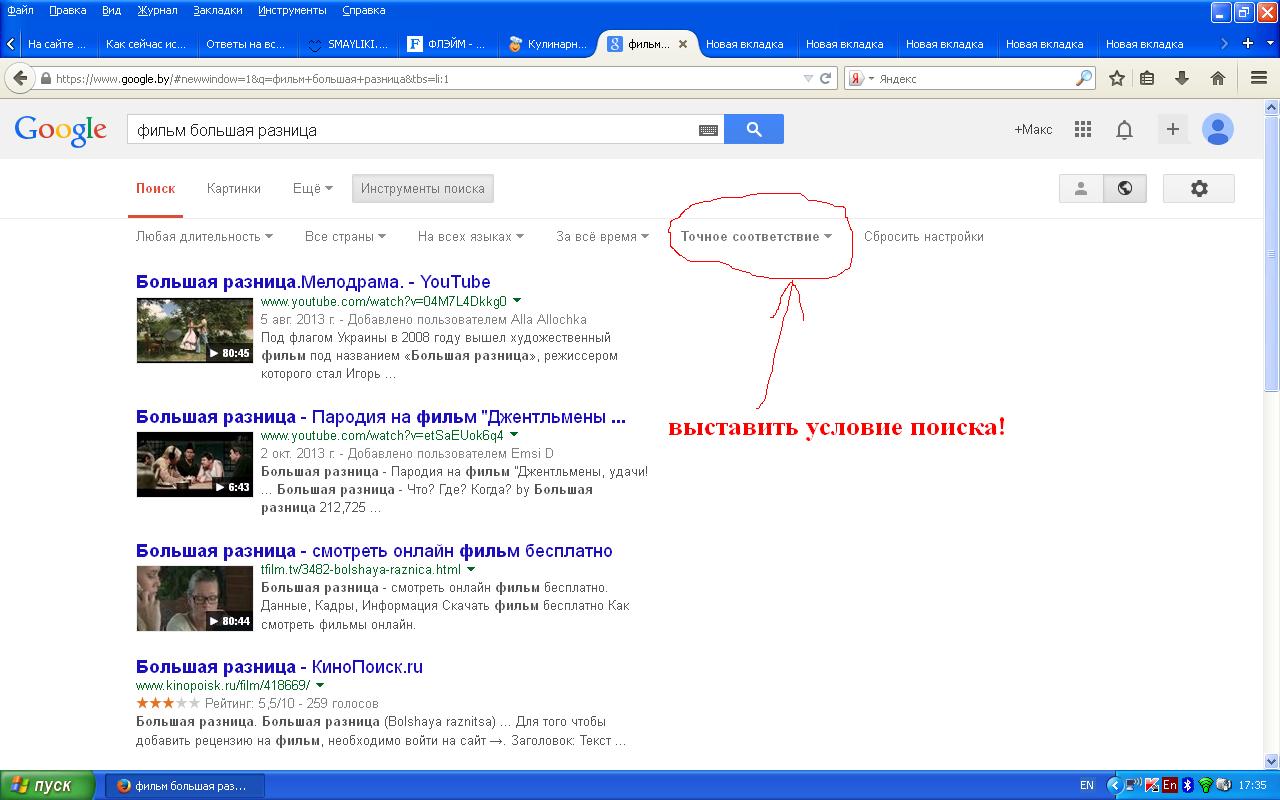Open the list all tabs dropdown
Viewport: 1280px width, 800px height.
(1271, 43)
